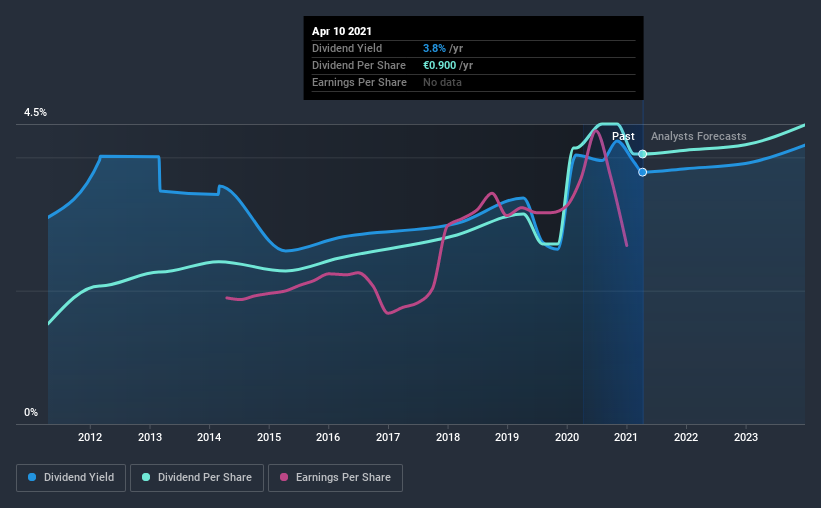The height and width of the screenshot is (508, 821).
Task: Toggle the Earnings Per Share legend button
Action: tap(335, 478)
